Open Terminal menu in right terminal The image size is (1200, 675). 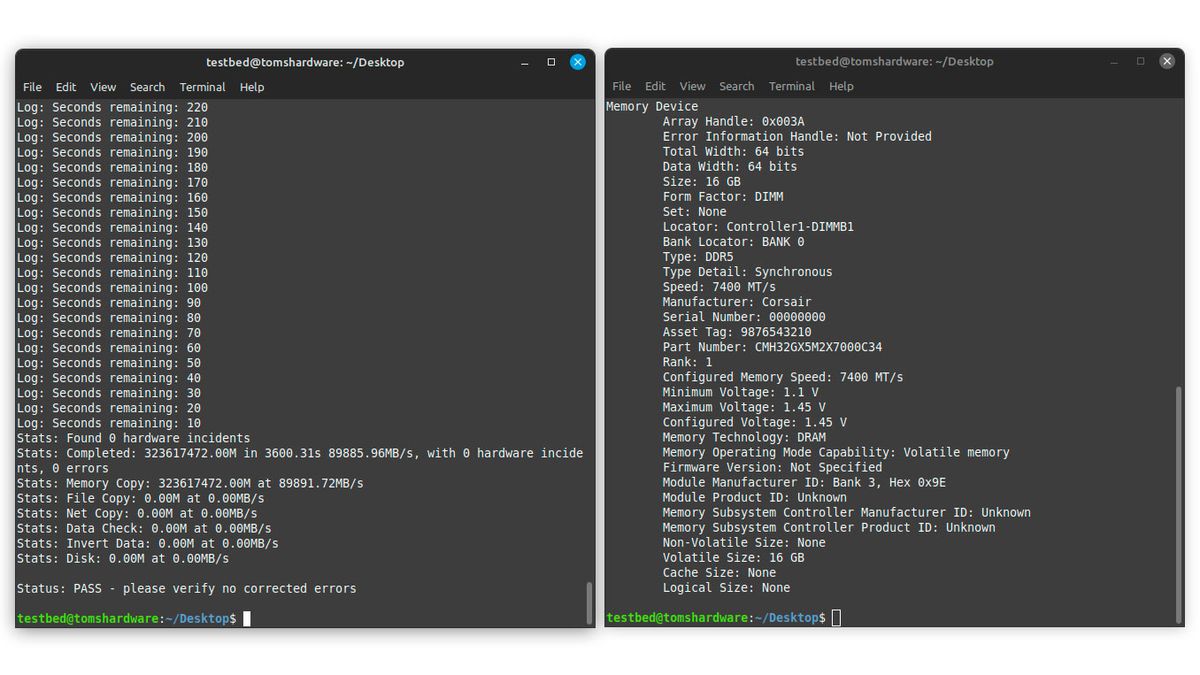[x=792, y=86]
